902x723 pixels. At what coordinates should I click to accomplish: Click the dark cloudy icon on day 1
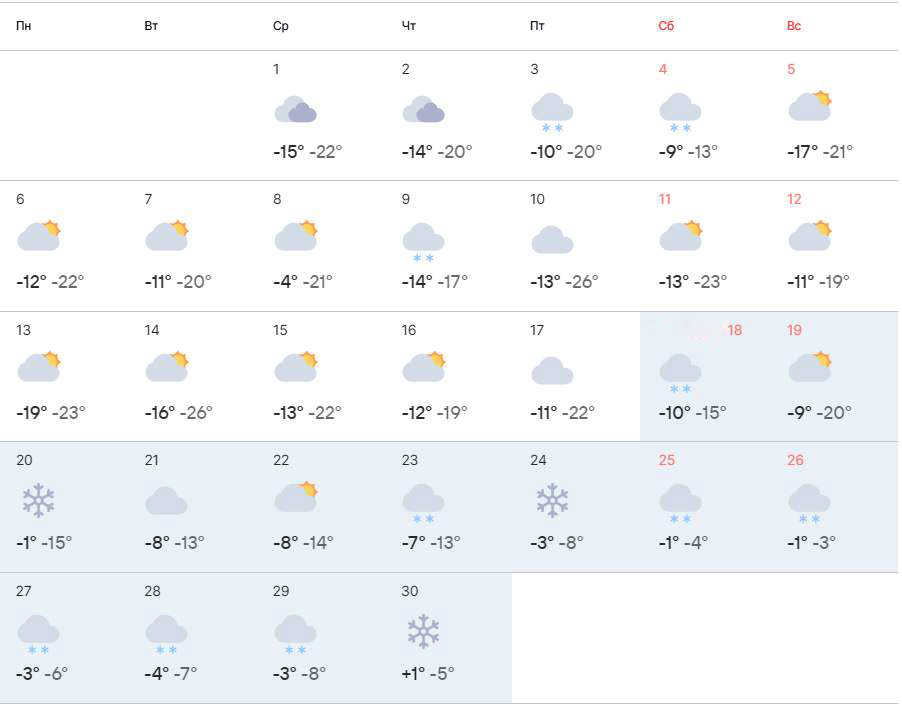click(295, 109)
